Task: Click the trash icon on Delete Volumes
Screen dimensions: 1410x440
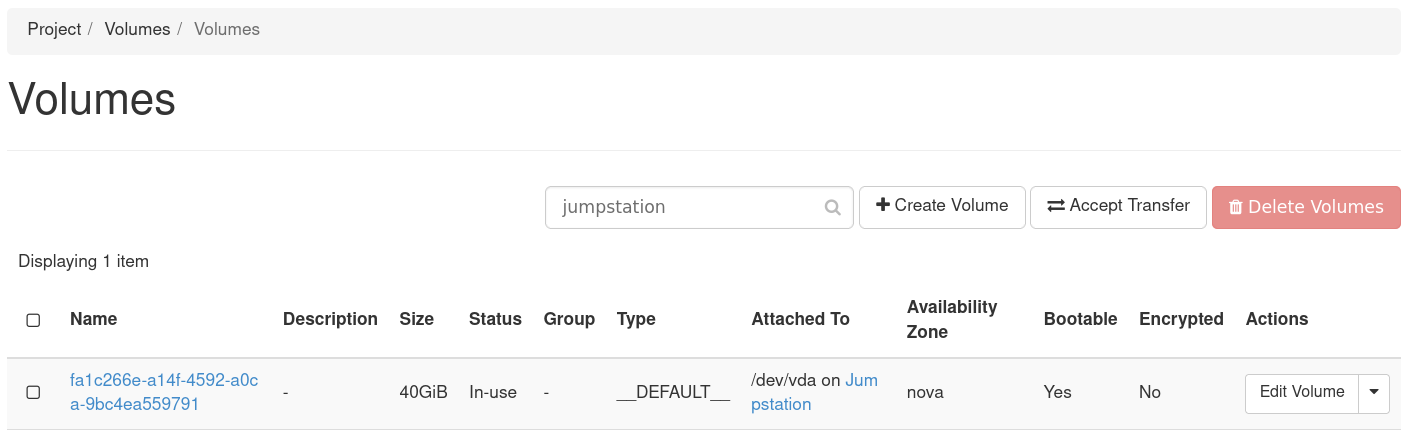Action: pyautogui.click(x=1236, y=208)
